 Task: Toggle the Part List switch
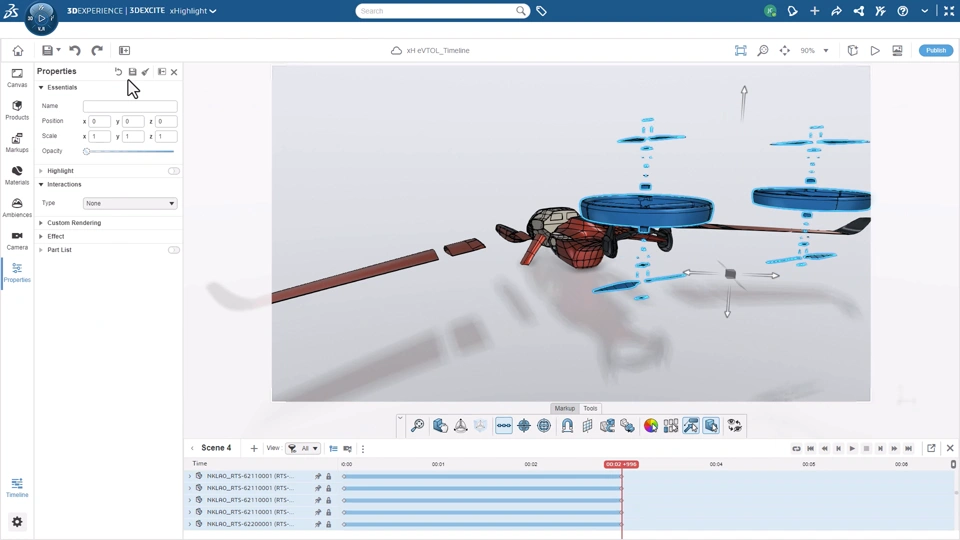pos(174,250)
